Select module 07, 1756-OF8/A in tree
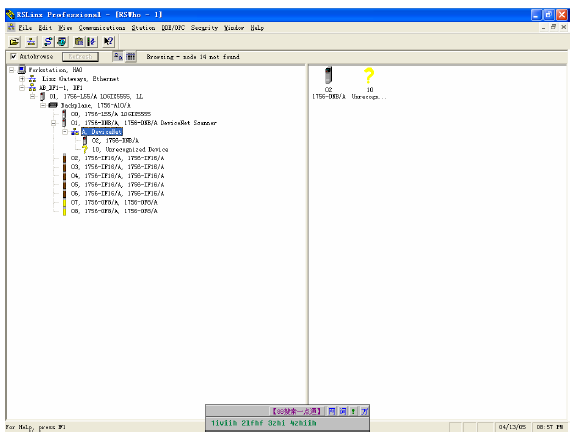This screenshot has height=435, width=578. point(114,202)
